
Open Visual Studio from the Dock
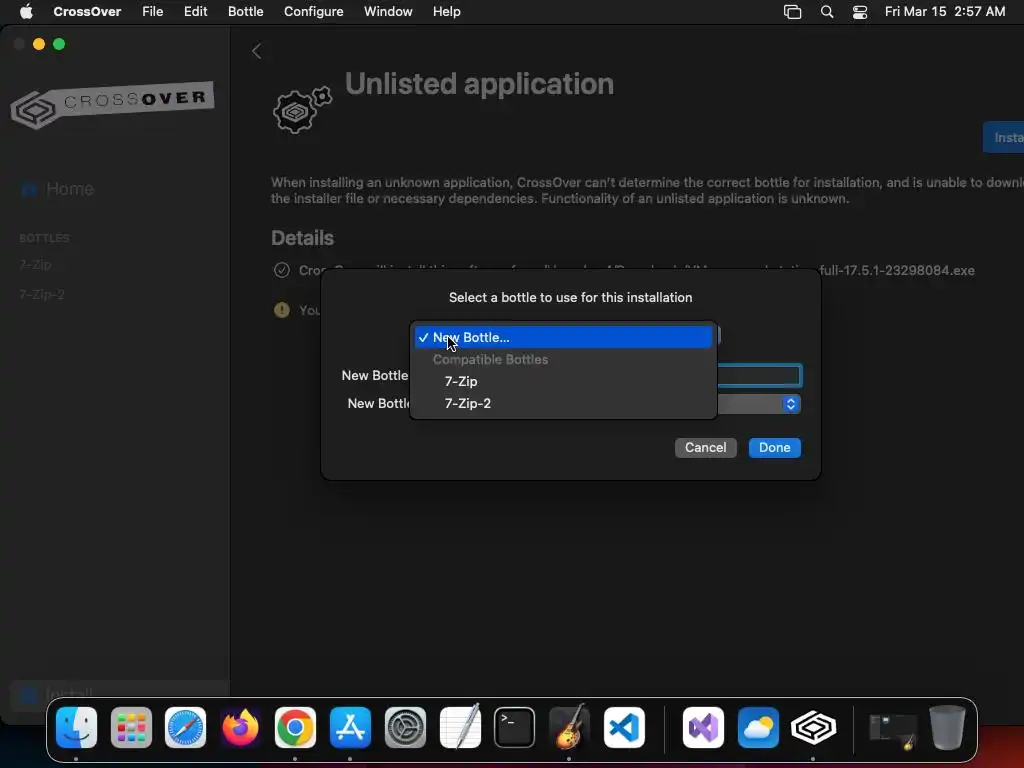click(x=703, y=728)
